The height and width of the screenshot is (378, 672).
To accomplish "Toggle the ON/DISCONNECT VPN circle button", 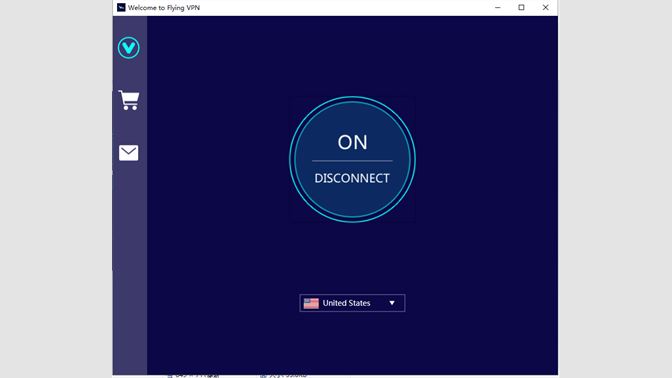I will click(352, 159).
